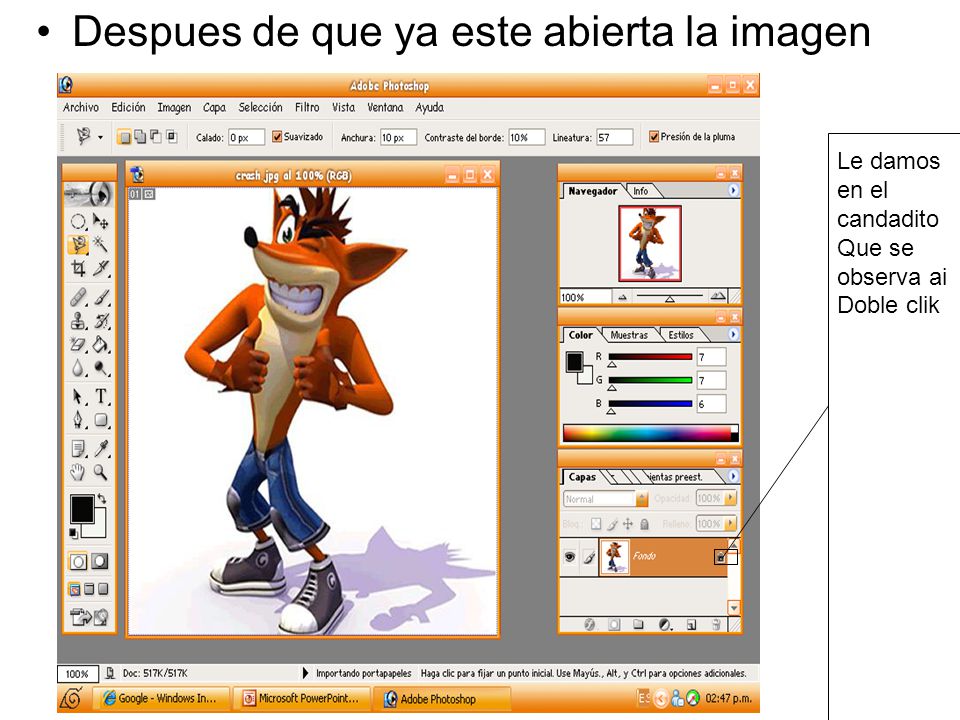The height and width of the screenshot is (720, 960).
Task: Select the Paint Bucket tool
Action: pyautogui.click(x=101, y=345)
